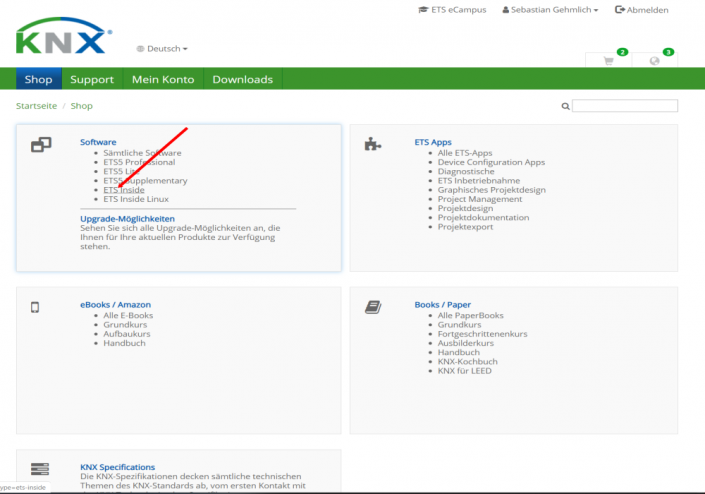Click the KNX Specifications icon
This screenshot has width=705, height=494.
click(40, 469)
